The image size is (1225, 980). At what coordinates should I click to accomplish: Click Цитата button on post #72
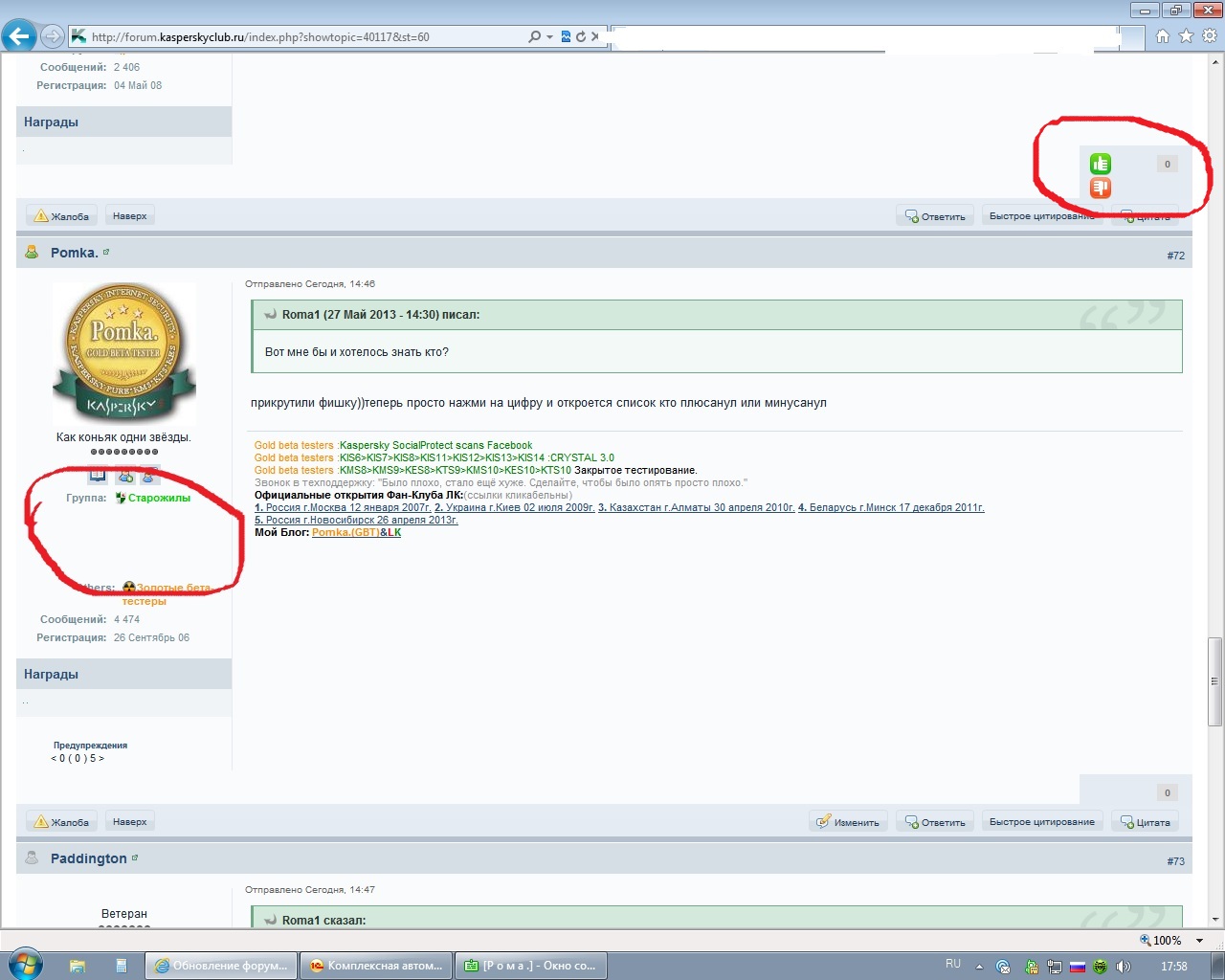pos(1145,822)
